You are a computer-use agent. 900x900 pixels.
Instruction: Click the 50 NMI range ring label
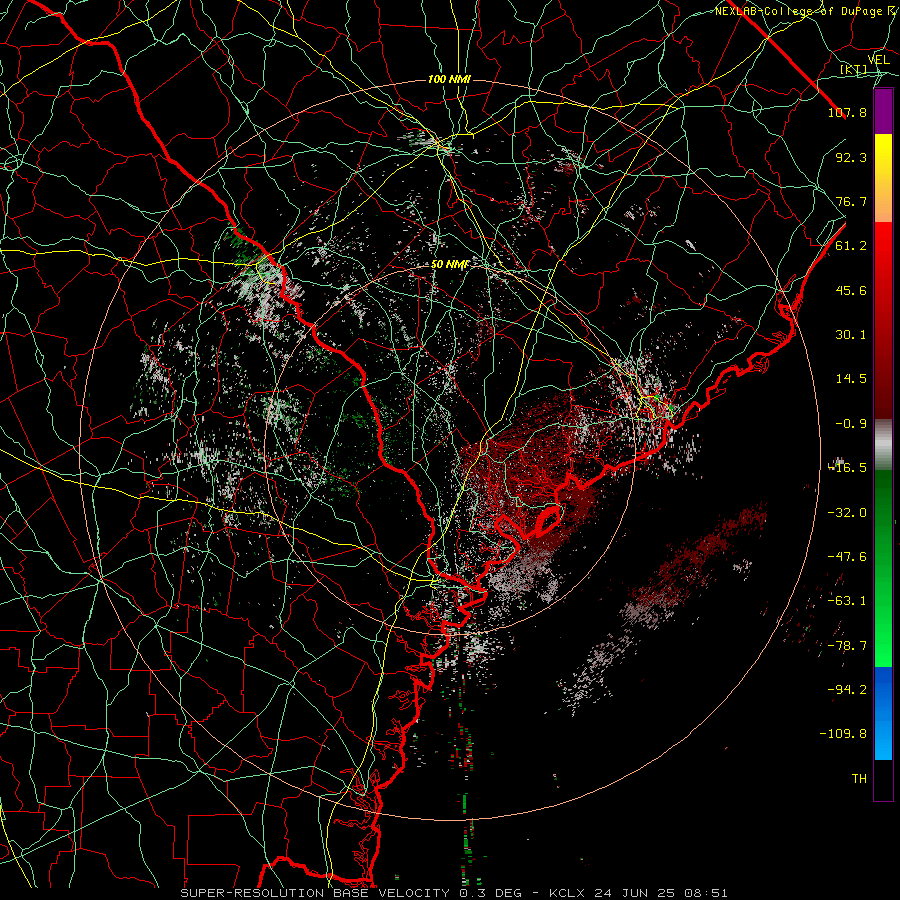[x=449, y=265]
